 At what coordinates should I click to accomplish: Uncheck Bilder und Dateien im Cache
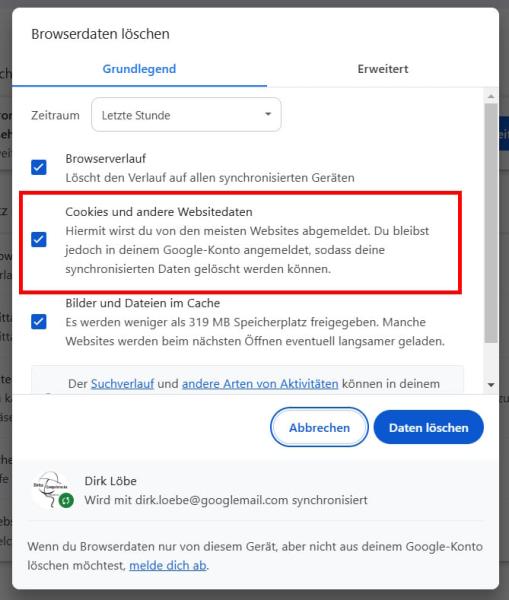coord(39,321)
